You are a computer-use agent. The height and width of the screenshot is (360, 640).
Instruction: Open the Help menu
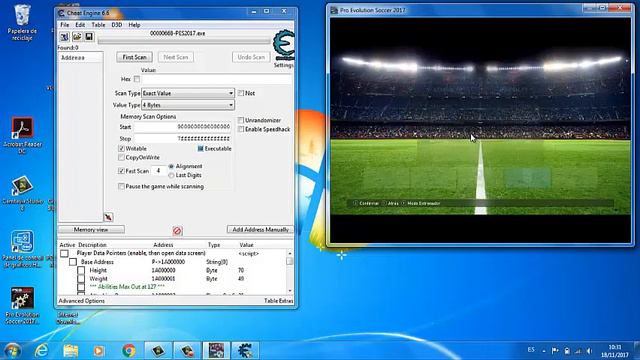coord(134,25)
